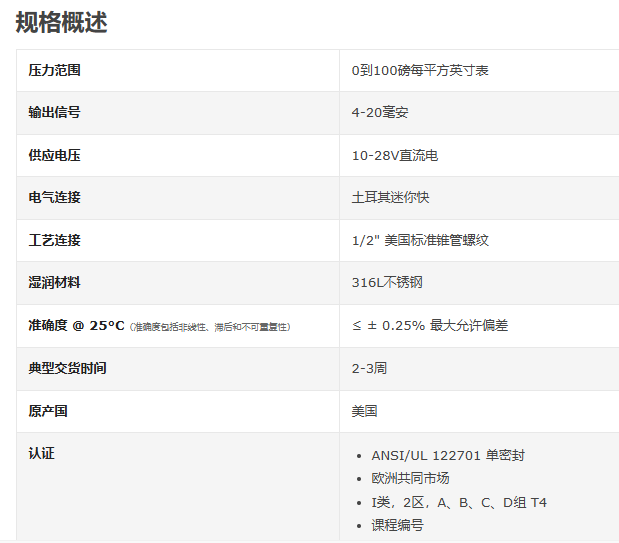This screenshot has height=543, width=619.
Task: Select the 电气连接 label
Action: click(x=54, y=197)
